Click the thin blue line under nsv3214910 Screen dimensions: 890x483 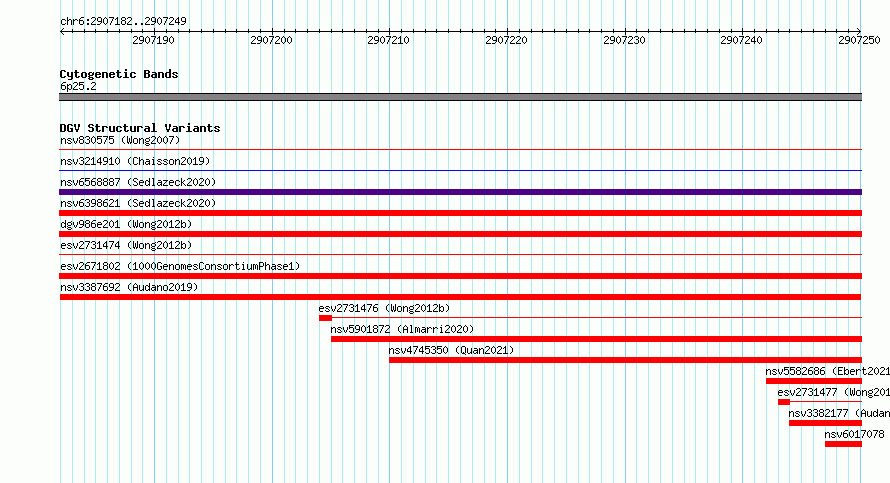[x=460, y=170]
